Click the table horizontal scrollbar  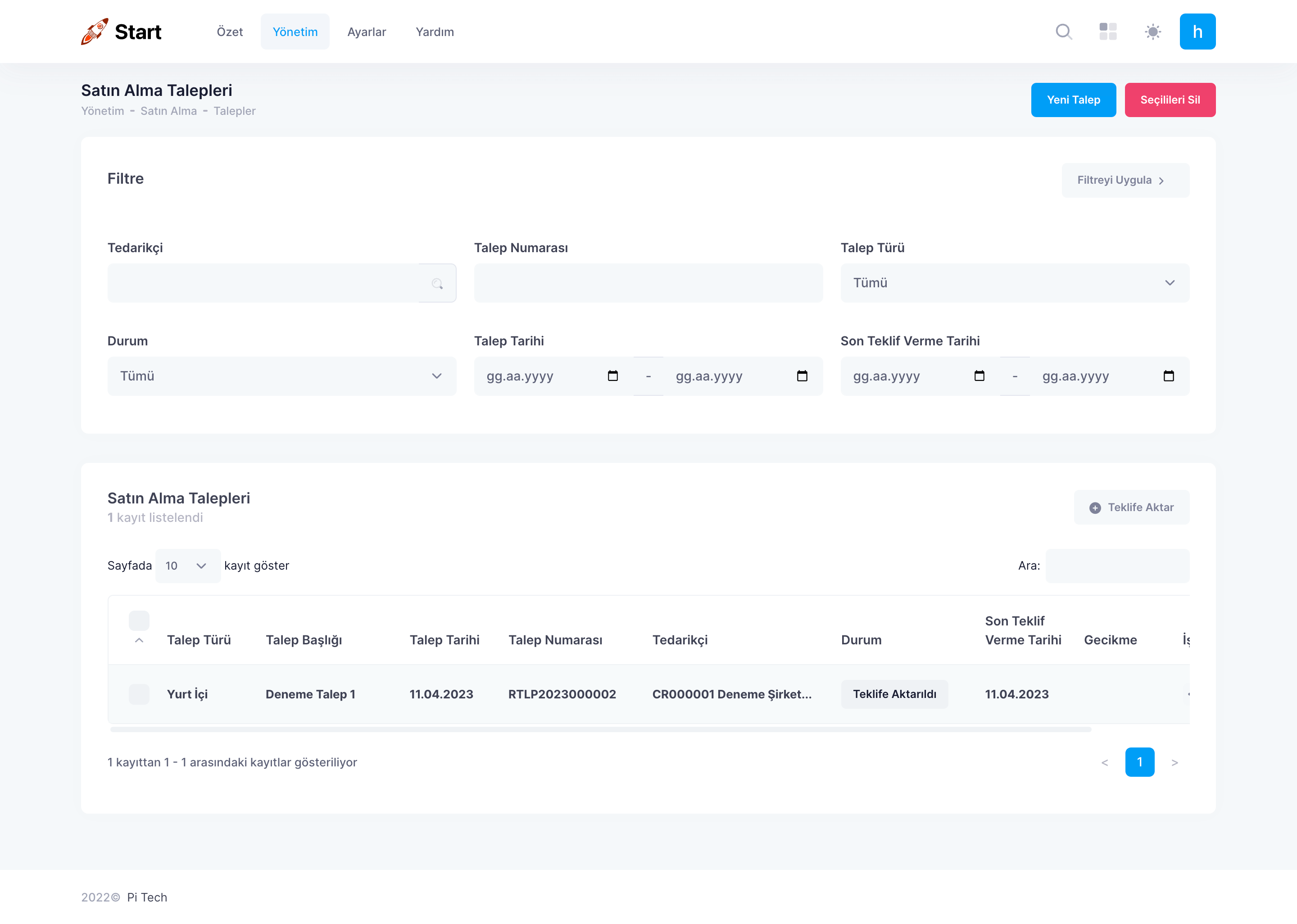point(600,729)
